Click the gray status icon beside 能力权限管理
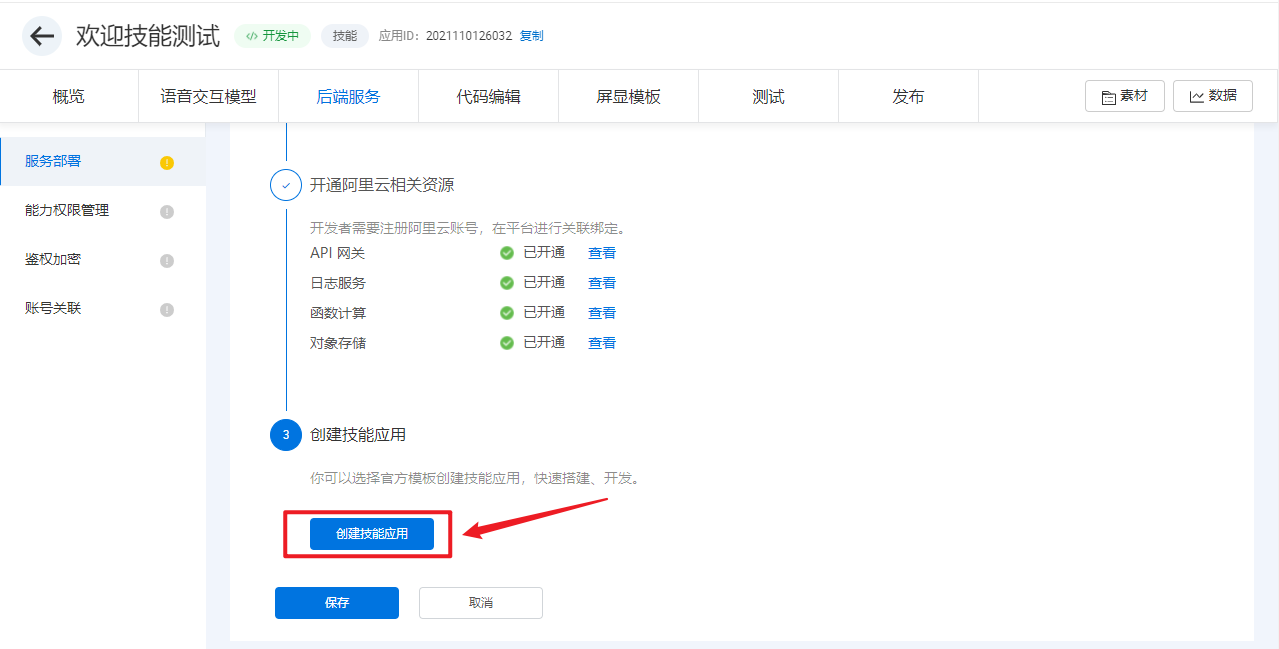The image size is (1279, 649). pos(167,211)
